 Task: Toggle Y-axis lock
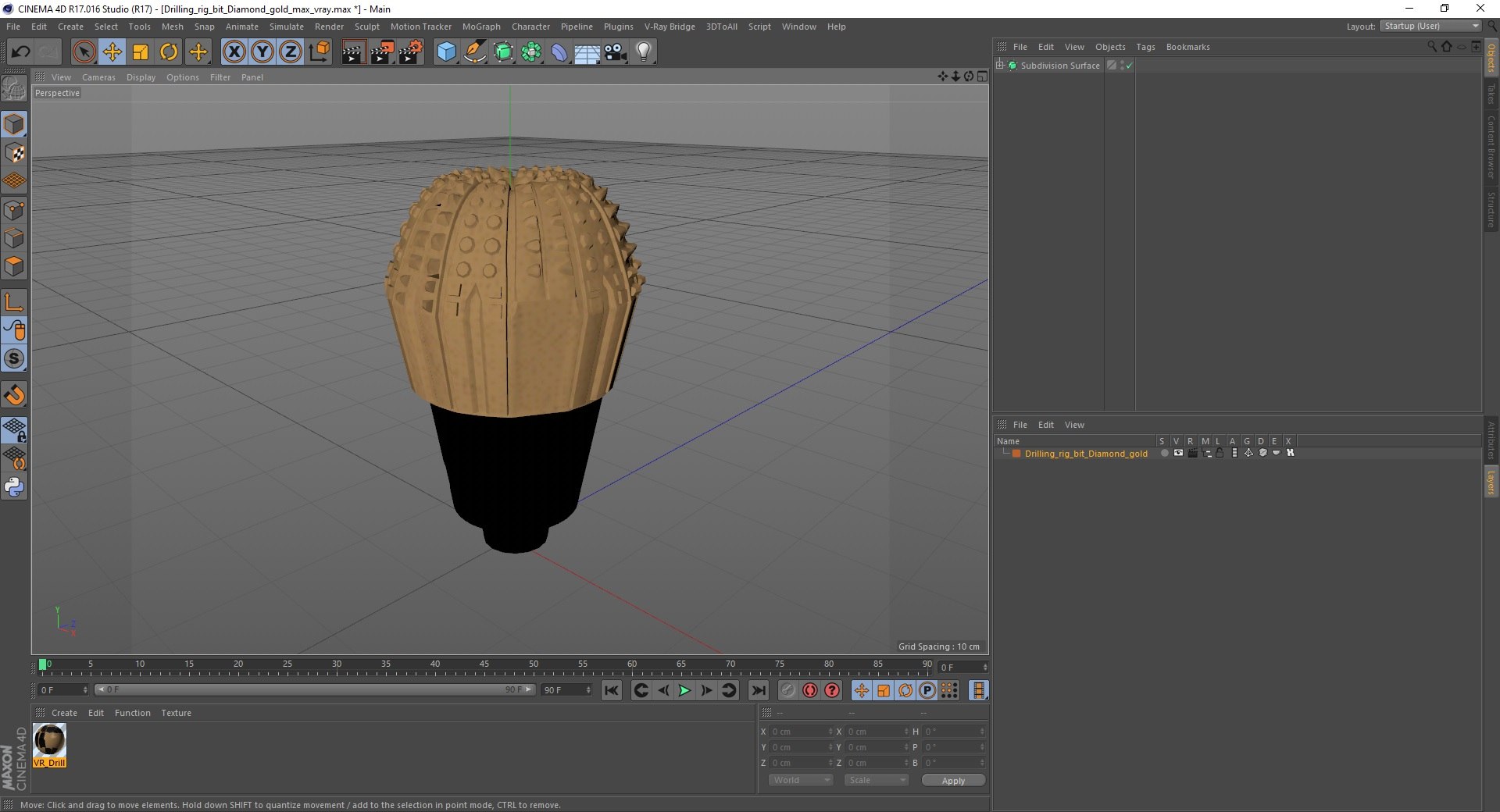click(x=262, y=52)
